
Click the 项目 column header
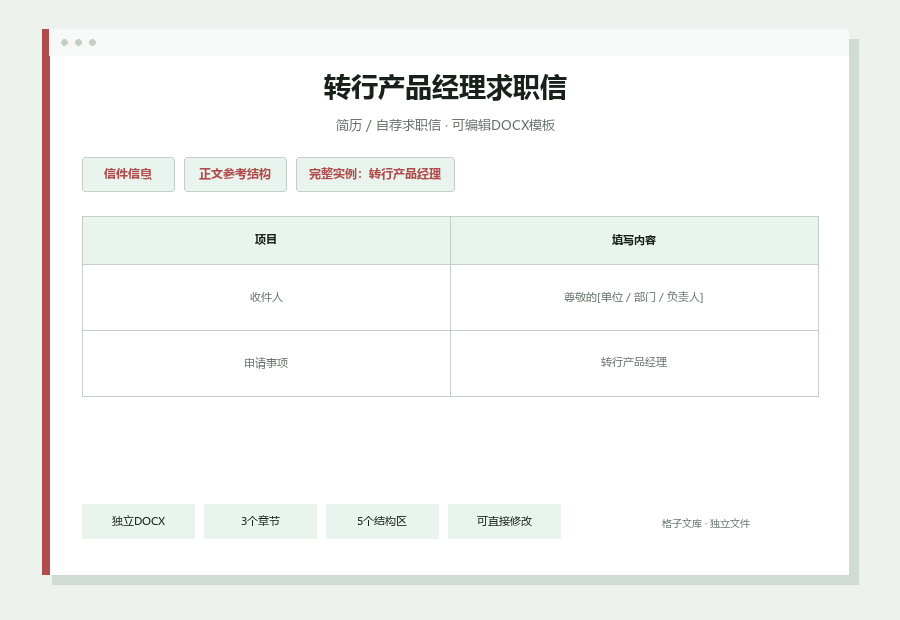[x=266, y=241]
